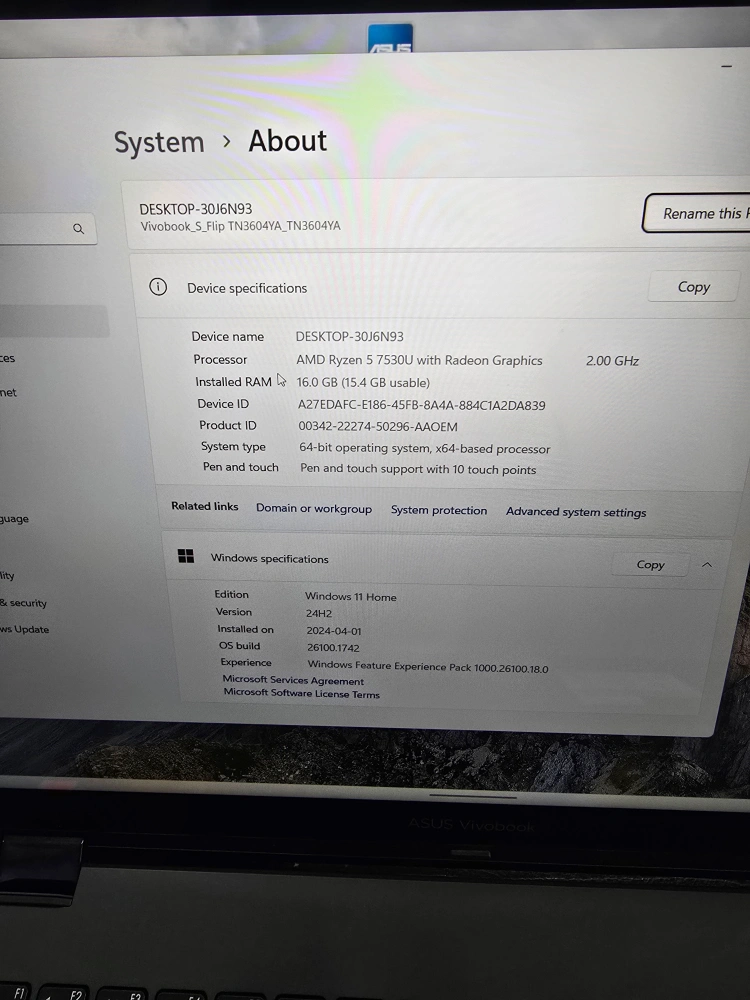The image size is (750, 1000).
Task: Open Privacy & security sidebar item
Action: pyautogui.click(x=23, y=603)
